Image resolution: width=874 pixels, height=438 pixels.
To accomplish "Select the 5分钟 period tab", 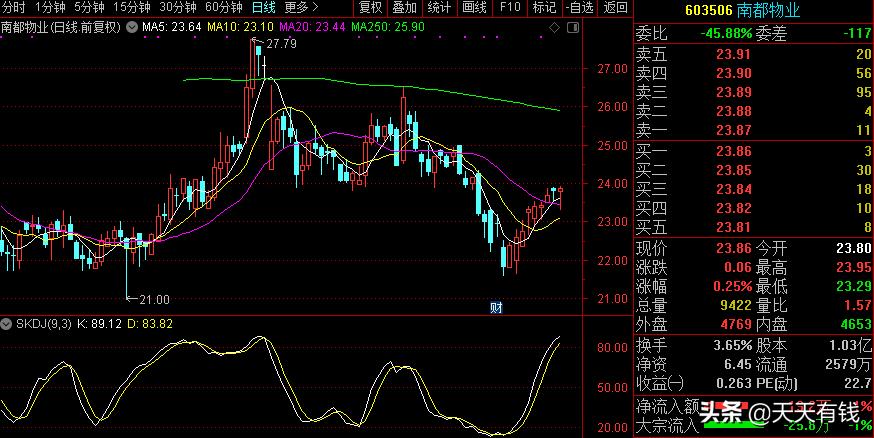I will coord(89,8).
